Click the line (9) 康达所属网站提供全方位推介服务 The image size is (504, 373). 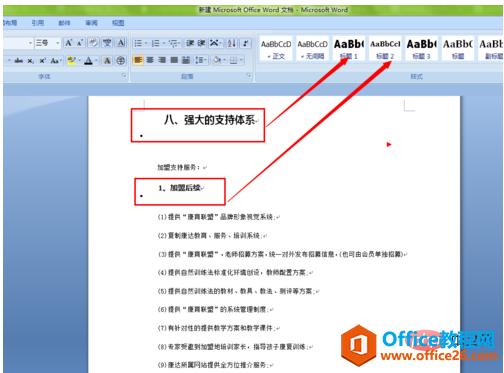point(213,365)
